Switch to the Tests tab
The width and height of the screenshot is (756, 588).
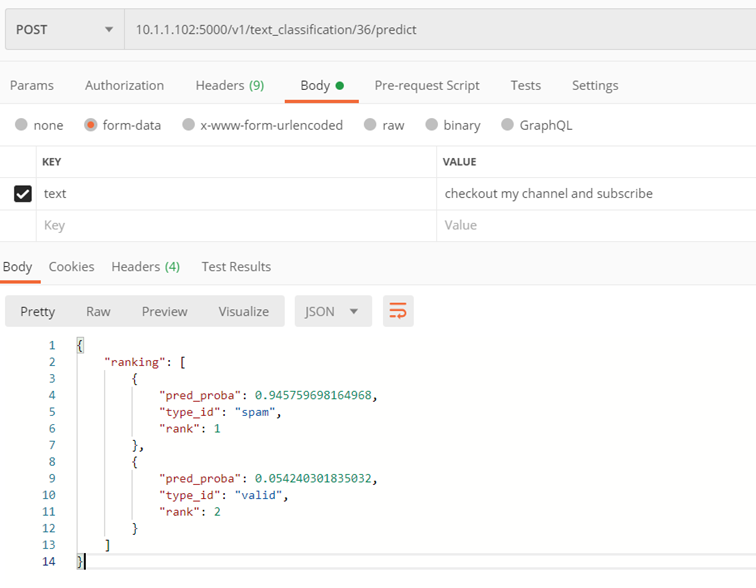(x=526, y=85)
